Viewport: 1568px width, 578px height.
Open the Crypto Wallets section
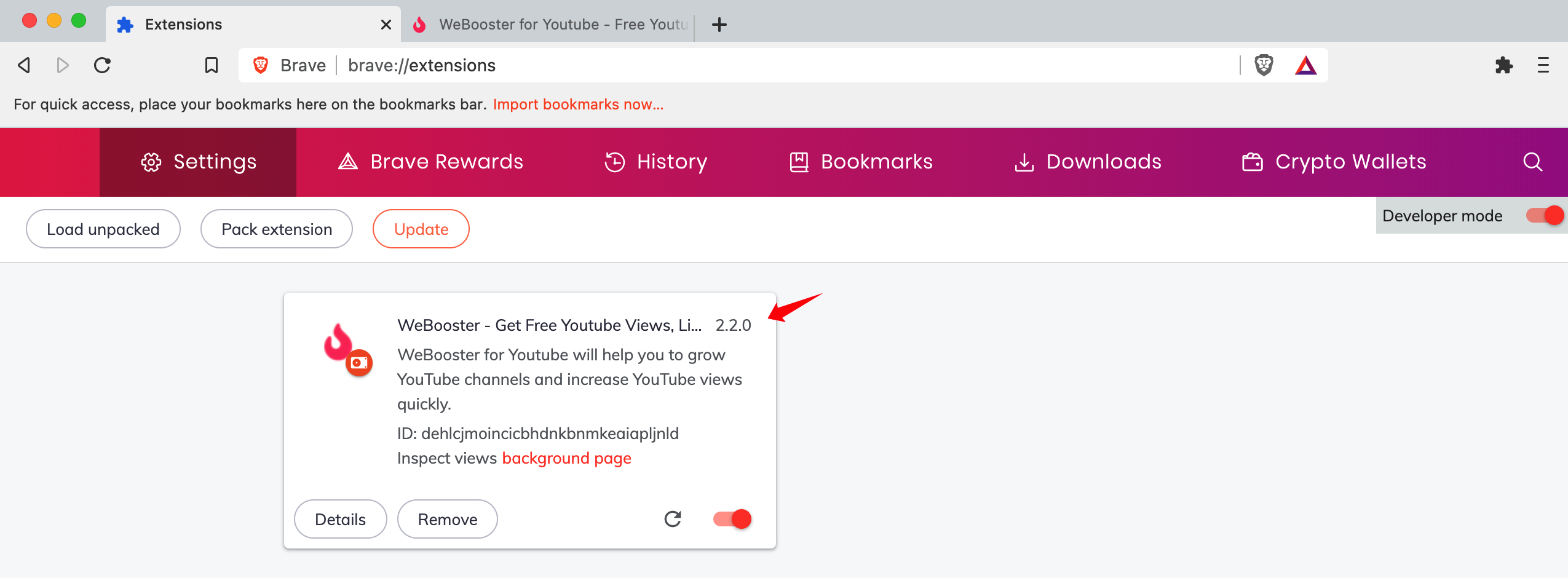tap(1333, 162)
